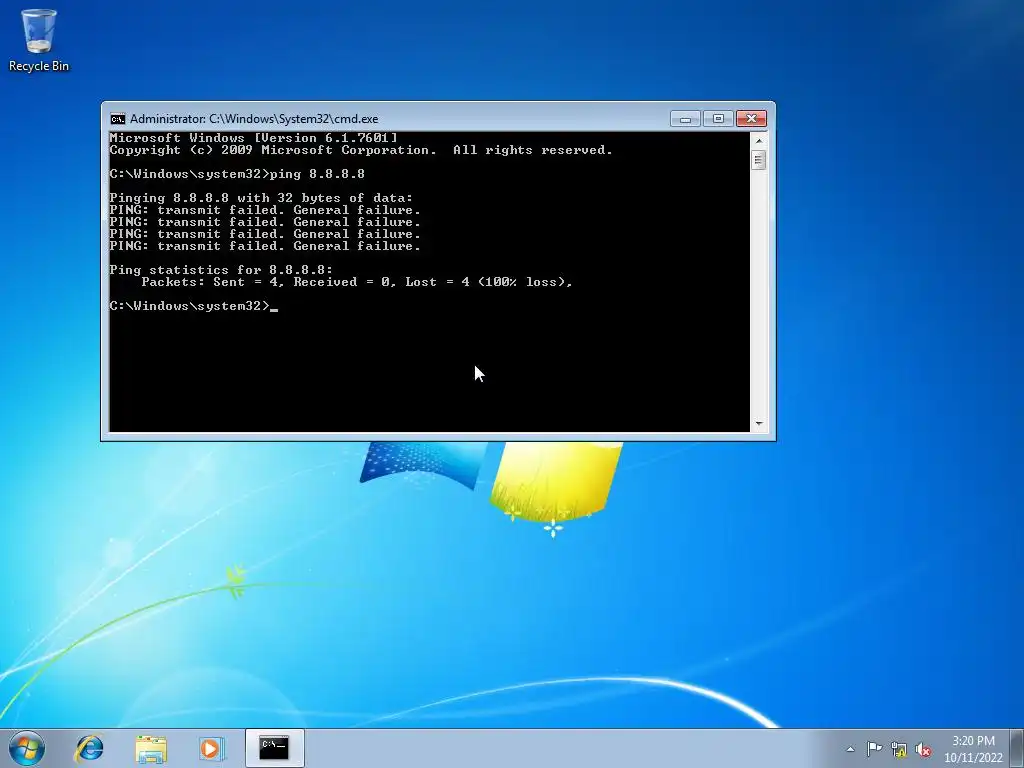Click the network status tray icon
This screenshot has height=768, width=1024.
(899, 750)
